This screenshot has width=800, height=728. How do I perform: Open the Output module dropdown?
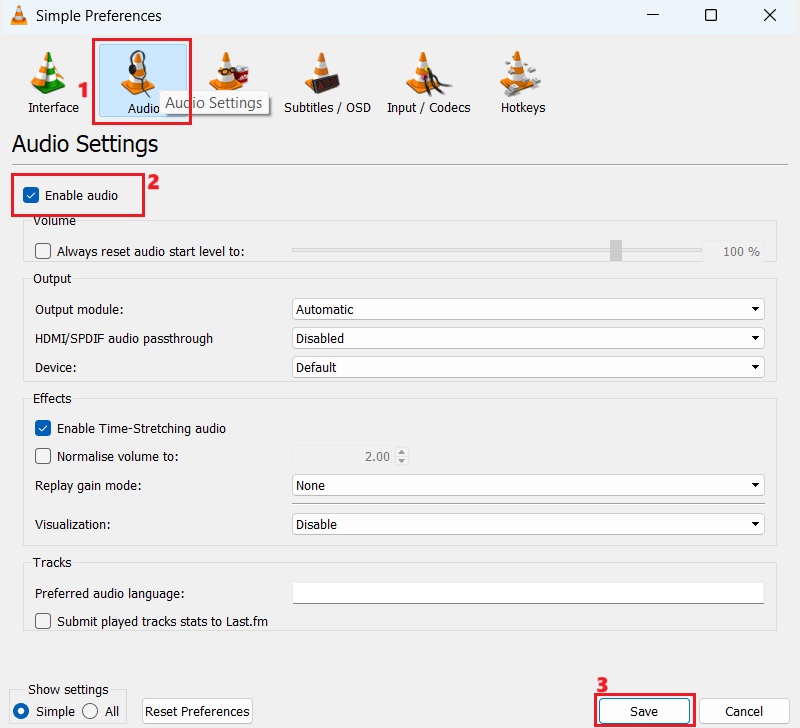[x=528, y=309]
